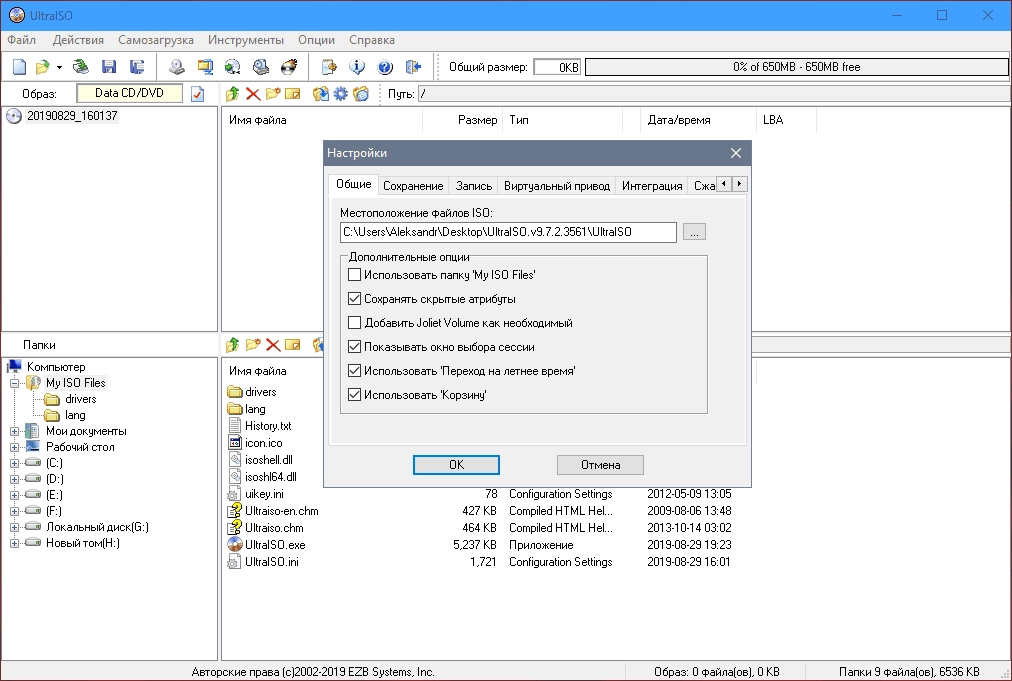Click the ISO files location path field
This screenshot has width=1012, height=681.
point(508,232)
